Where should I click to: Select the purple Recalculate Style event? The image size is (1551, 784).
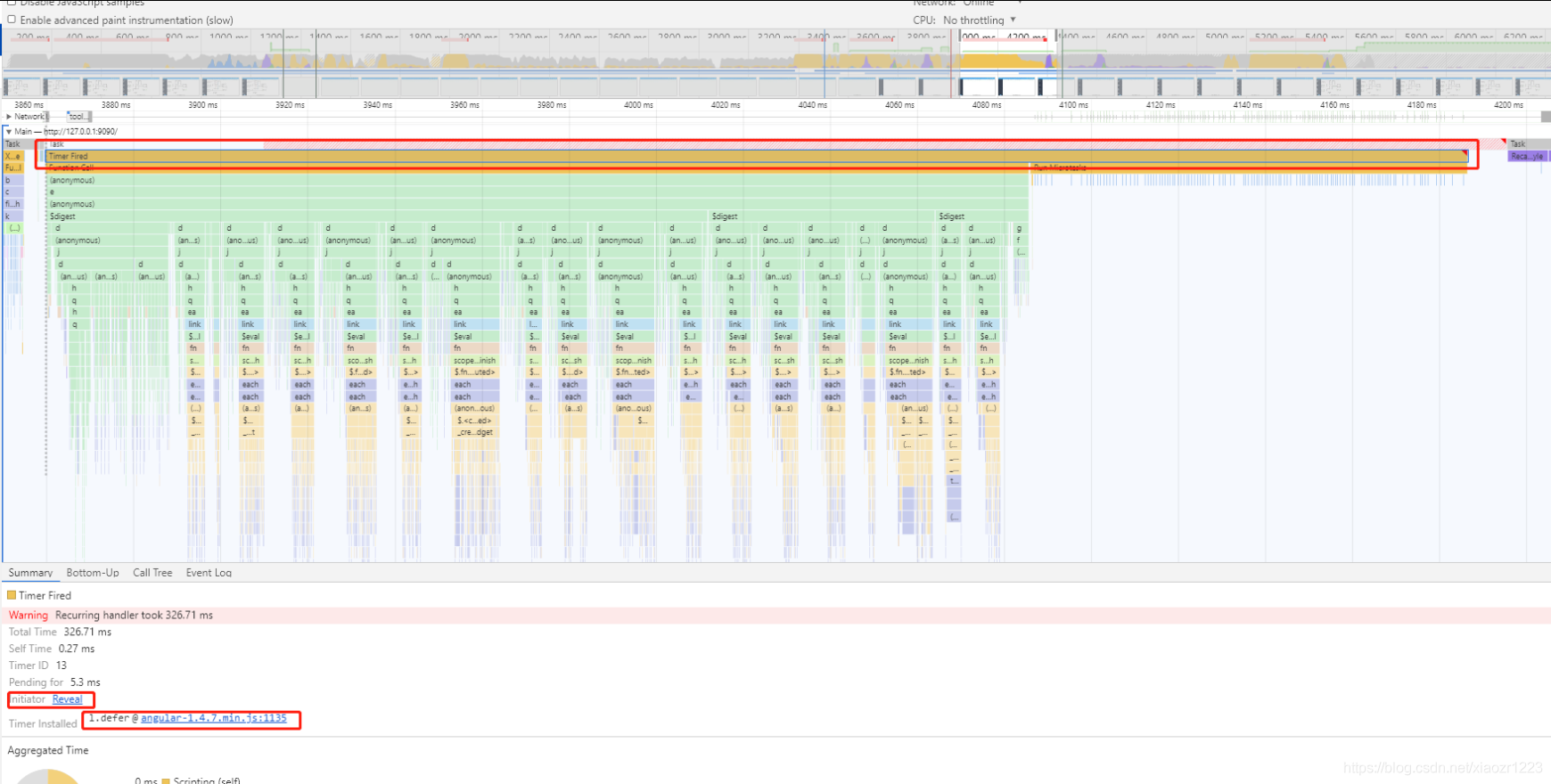pyautogui.click(x=1526, y=156)
